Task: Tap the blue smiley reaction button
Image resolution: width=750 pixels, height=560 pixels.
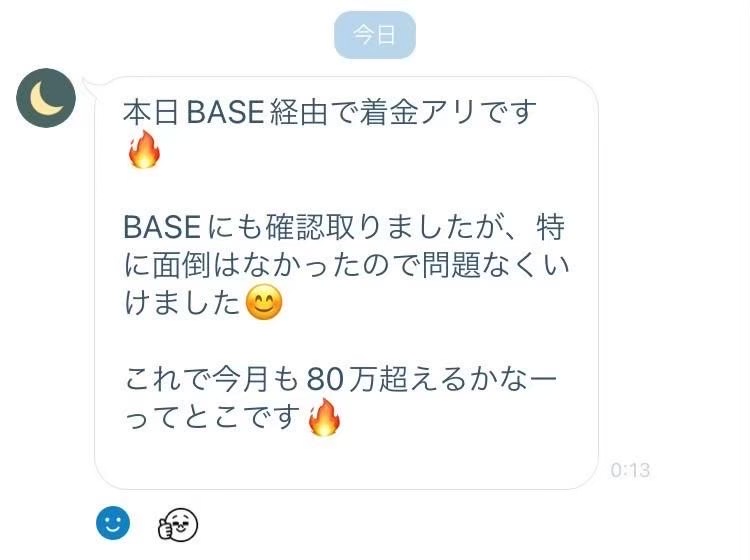Action: [x=113, y=523]
